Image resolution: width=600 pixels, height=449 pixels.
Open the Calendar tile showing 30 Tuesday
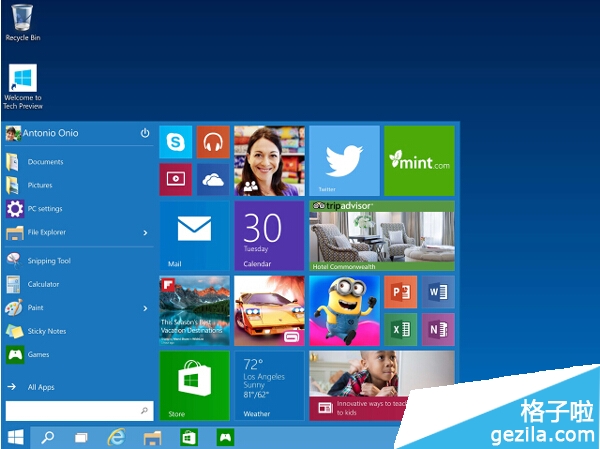tap(269, 236)
